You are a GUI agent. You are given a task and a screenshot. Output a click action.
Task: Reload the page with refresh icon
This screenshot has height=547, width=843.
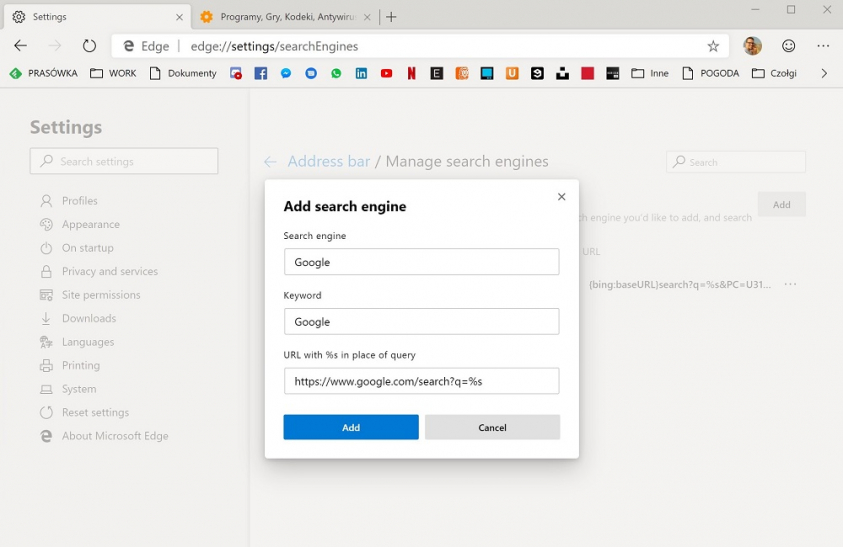tap(89, 46)
